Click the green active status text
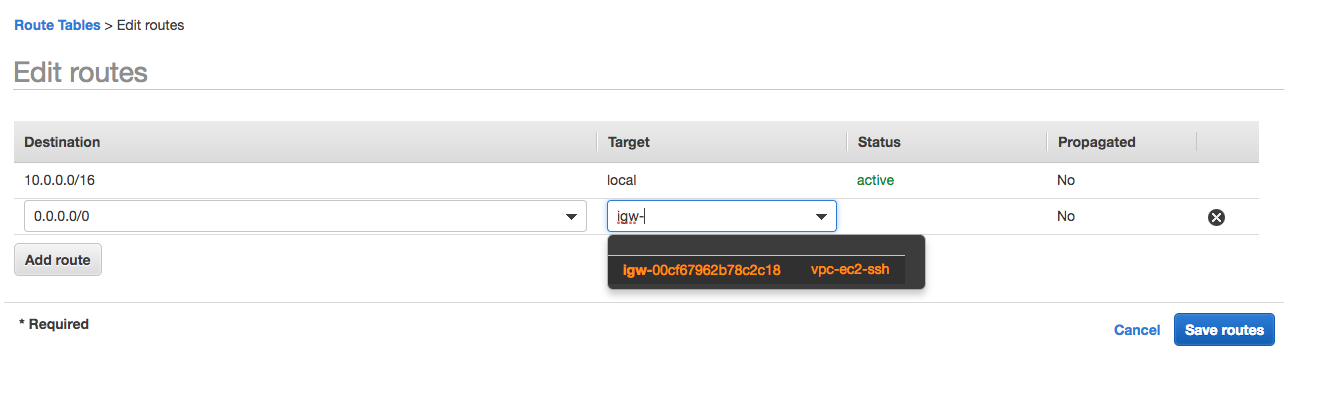The height and width of the screenshot is (402, 1328). tap(875, 181)
